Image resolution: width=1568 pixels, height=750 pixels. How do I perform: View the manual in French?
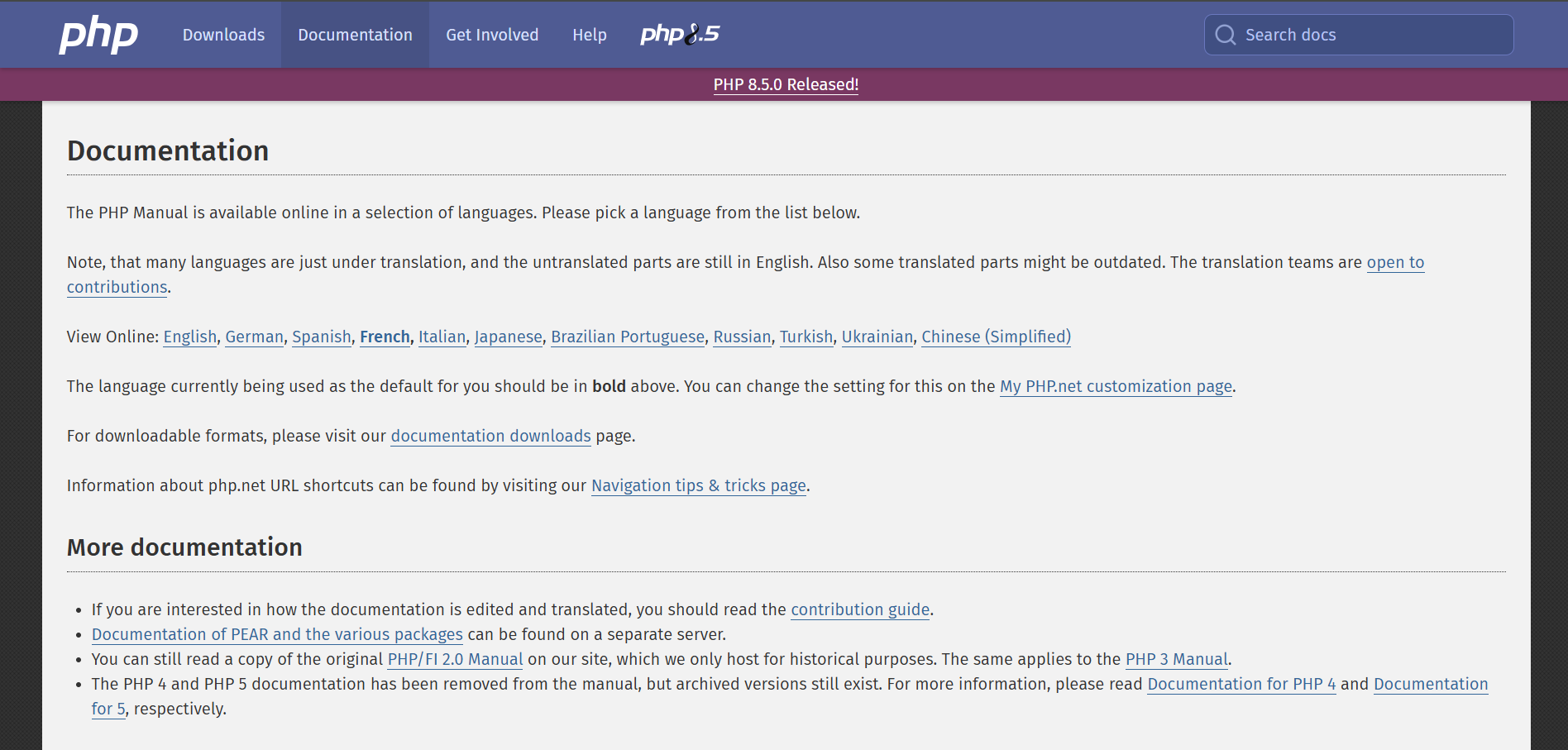point(385,337)
